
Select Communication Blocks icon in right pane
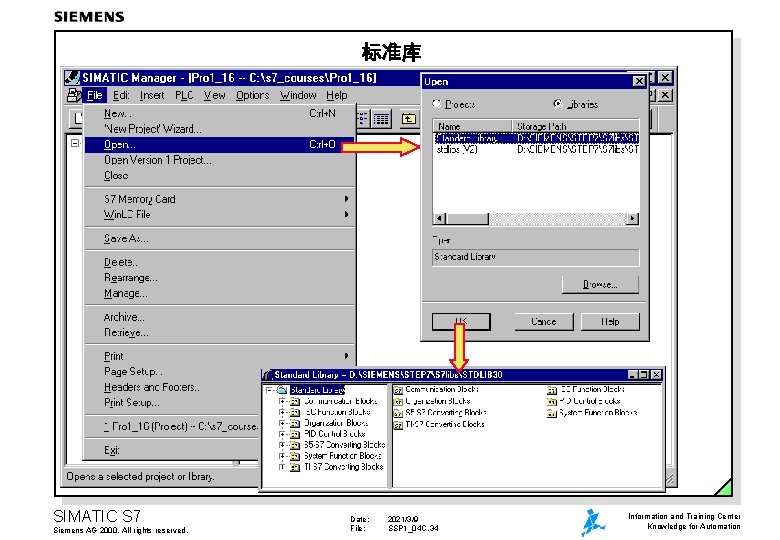click(x=398, y=390)
